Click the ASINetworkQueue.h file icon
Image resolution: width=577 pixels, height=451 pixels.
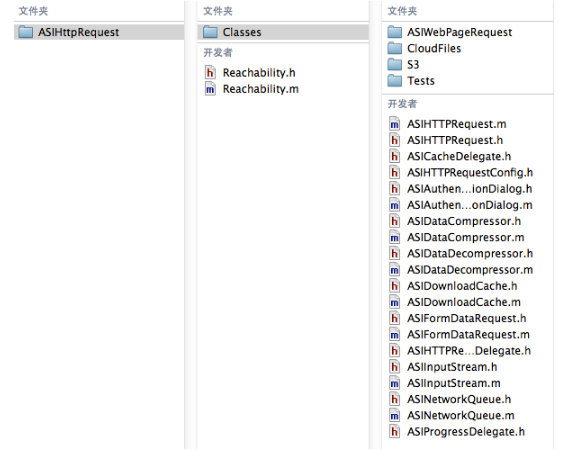click(394, 399)
